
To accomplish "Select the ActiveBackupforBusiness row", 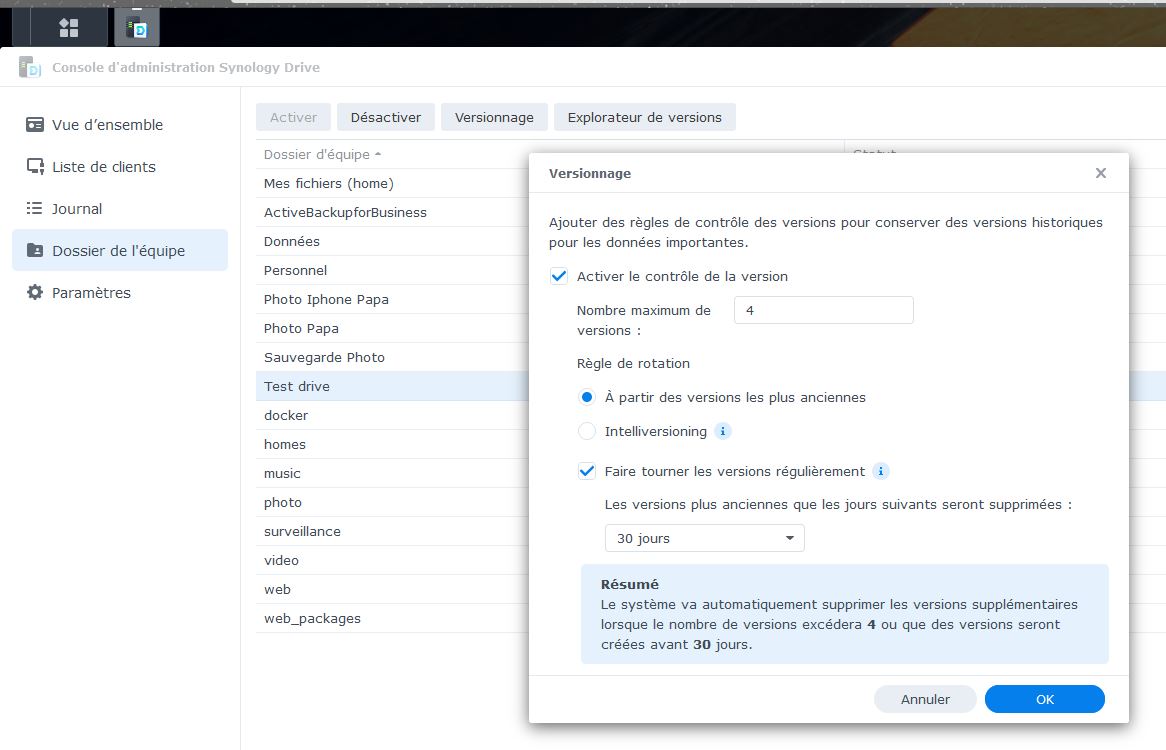I will click(393, 213).
